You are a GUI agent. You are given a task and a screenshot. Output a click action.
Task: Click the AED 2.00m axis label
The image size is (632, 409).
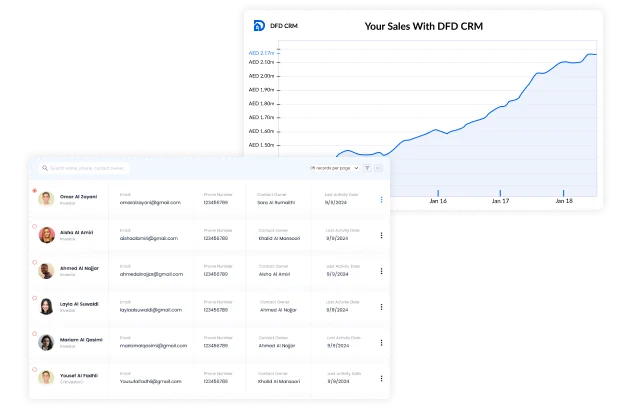click(261, 76)
